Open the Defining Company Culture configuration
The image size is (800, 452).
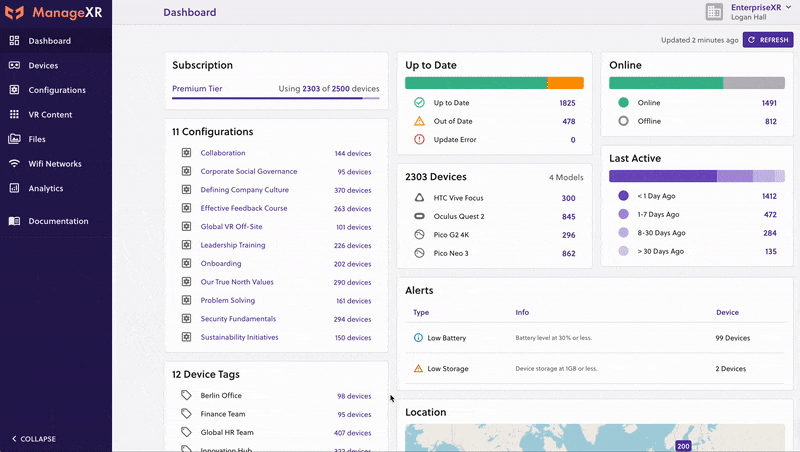[x=244, y=190]
